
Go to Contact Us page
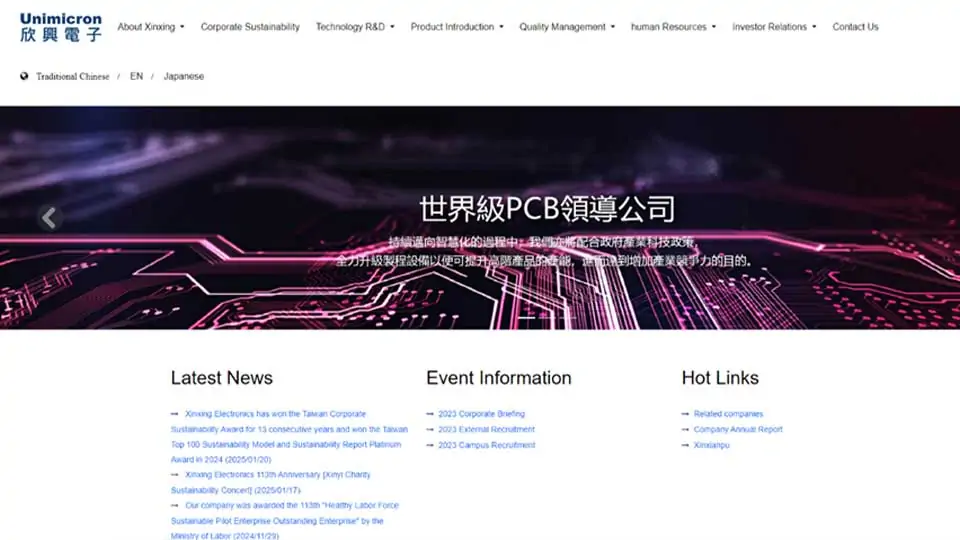[855, 27]
